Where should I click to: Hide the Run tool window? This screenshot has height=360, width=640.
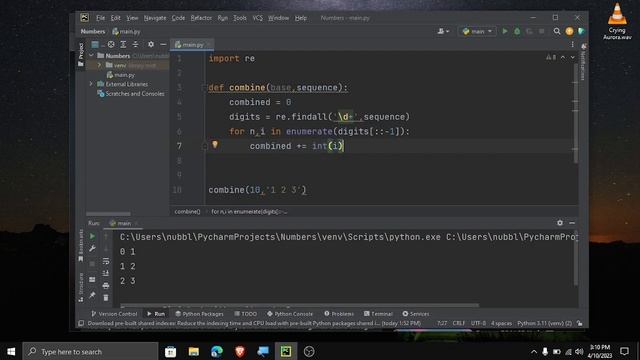tap(572, 223)
